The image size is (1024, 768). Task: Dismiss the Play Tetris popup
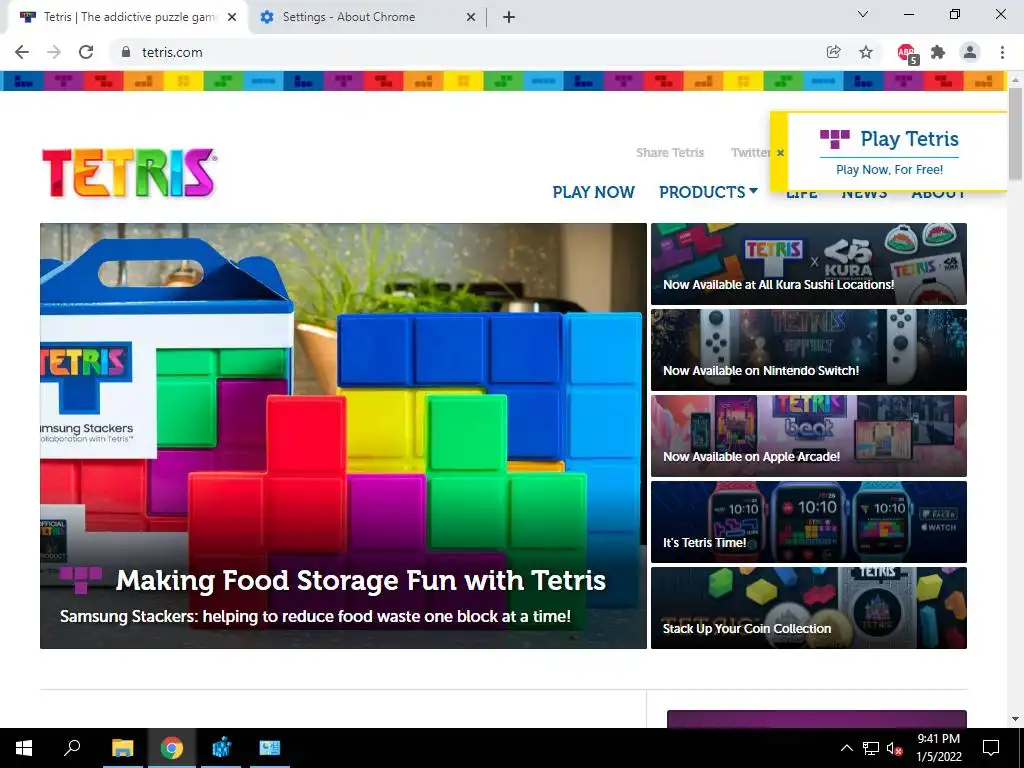[x=780, y=153]
